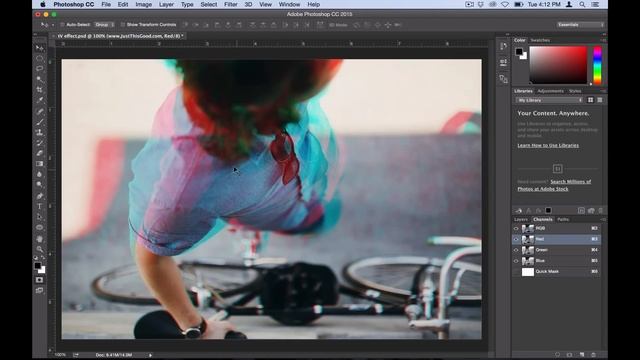Select the Eyedropper tool

40,100
